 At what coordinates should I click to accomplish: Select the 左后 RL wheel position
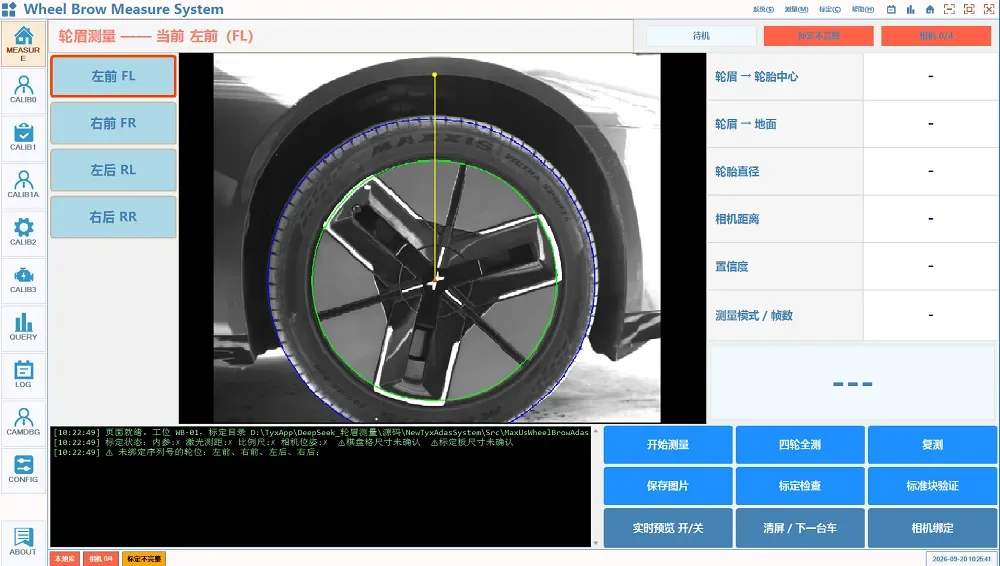[x=114, y=170]
